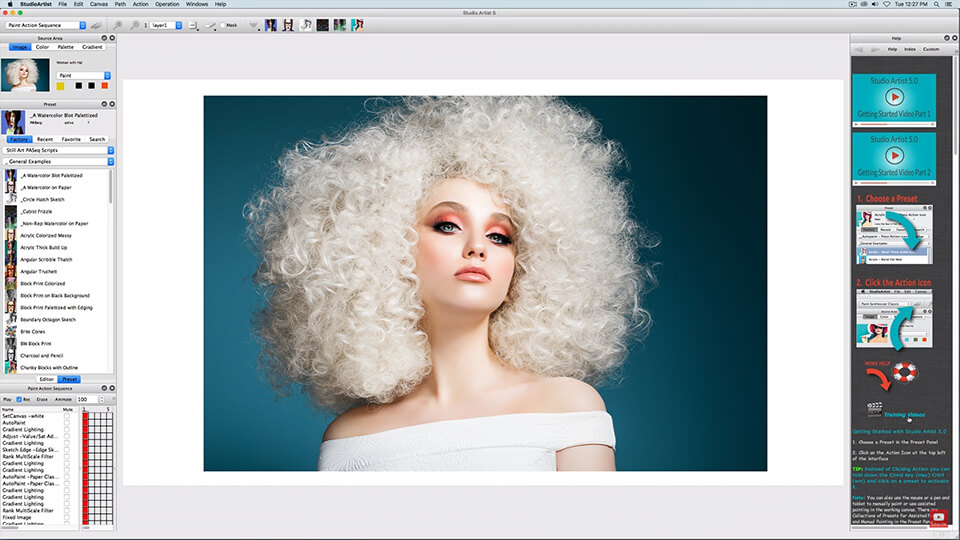Open the down-triangle dropdown before the preset thumbnails
This screenshot has height=540, width=960.
tap(253, 25)
